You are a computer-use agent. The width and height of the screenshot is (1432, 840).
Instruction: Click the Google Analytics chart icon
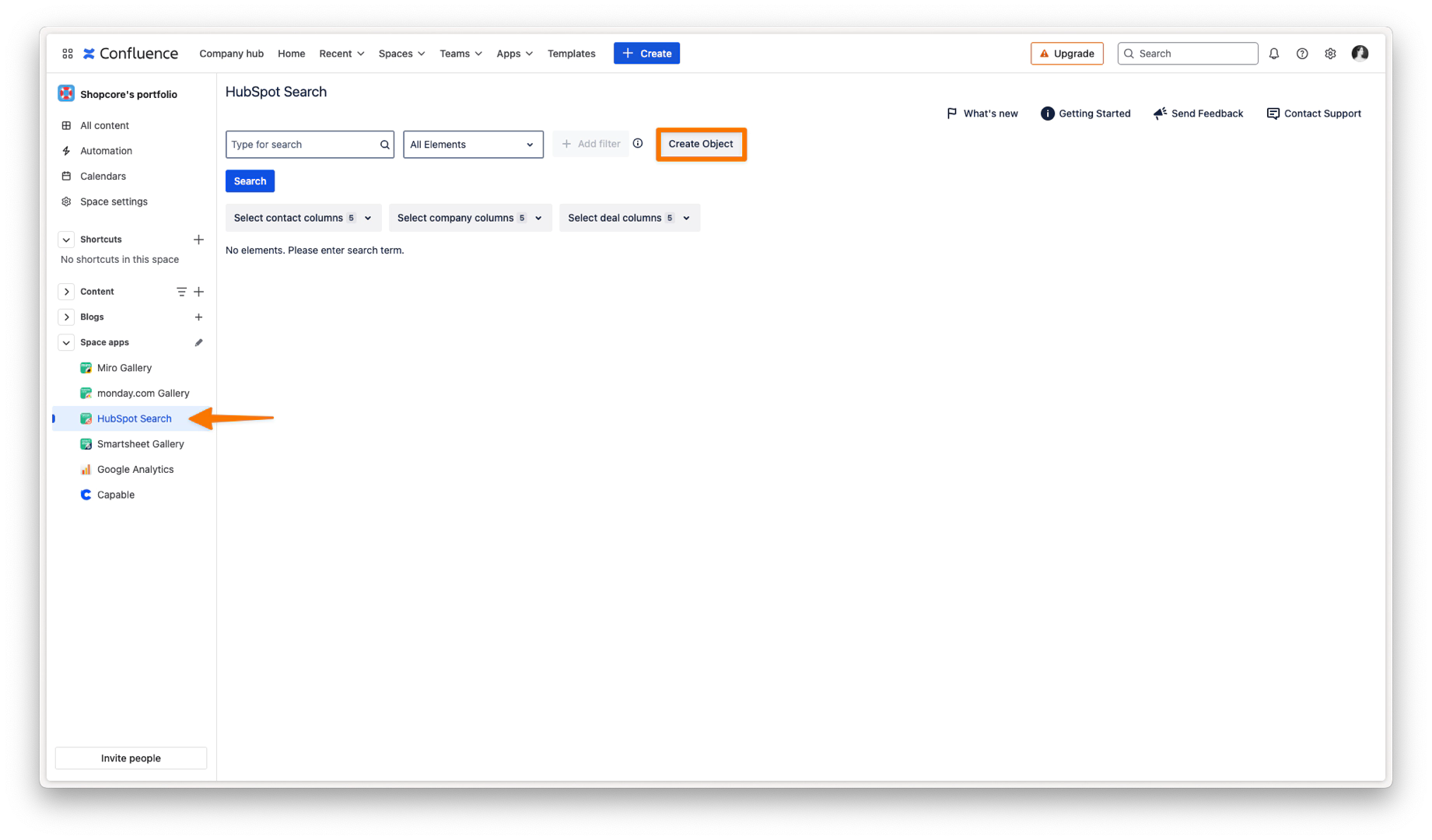pyautogui.click(x=86, y=470)
